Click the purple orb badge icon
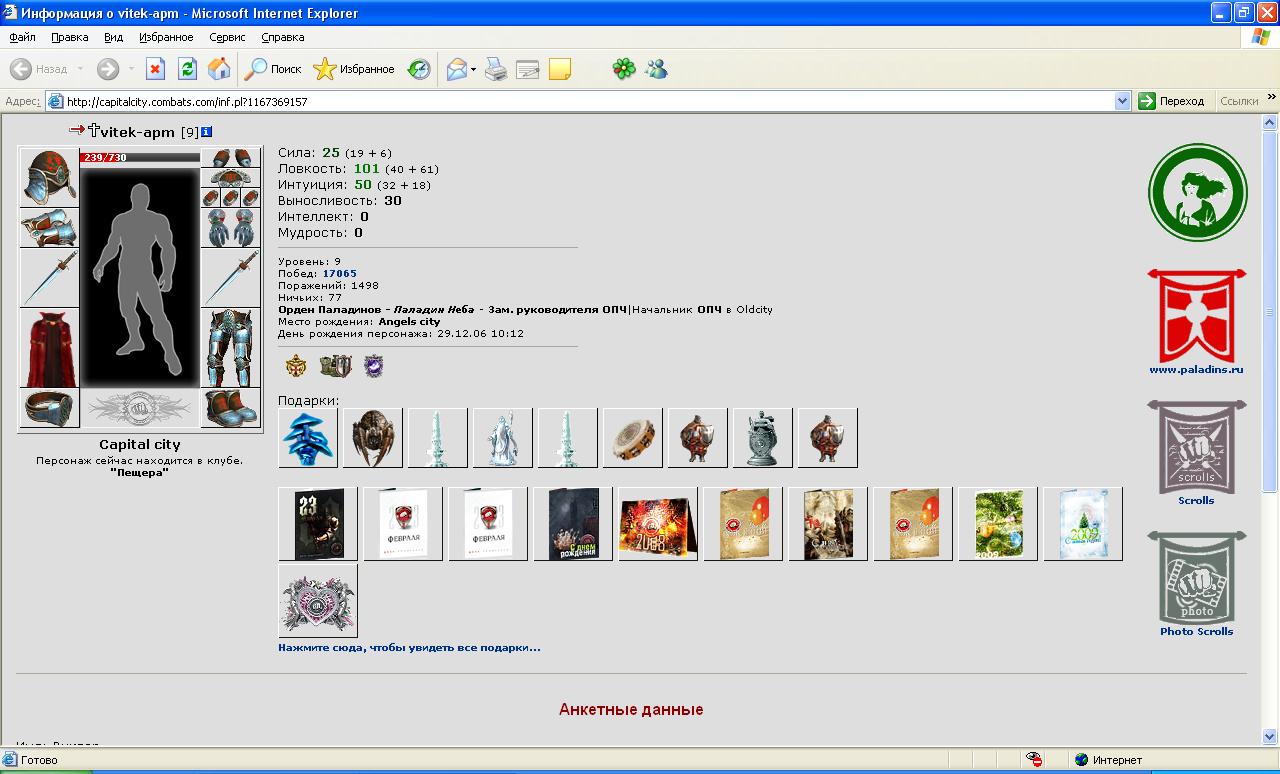1280x774 pixels. [373, 366]
